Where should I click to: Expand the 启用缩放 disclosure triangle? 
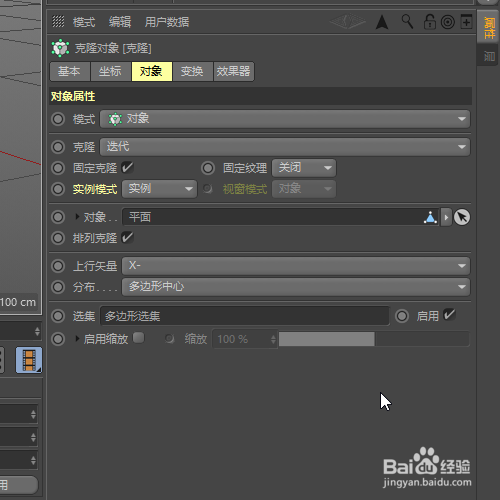point(77,339)
